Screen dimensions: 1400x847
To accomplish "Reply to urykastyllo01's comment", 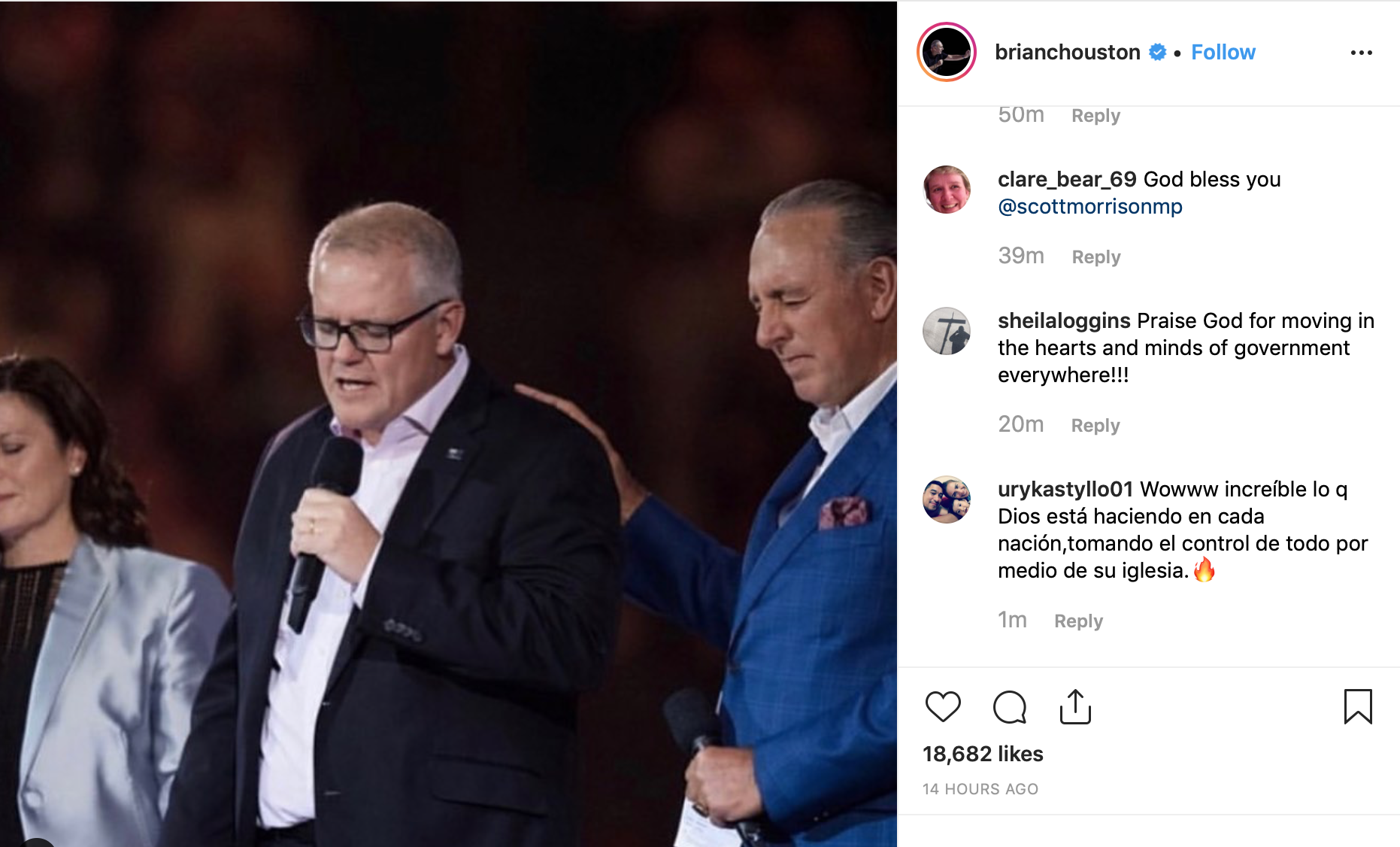I will pyautogui.click(x=1078, y=621).
